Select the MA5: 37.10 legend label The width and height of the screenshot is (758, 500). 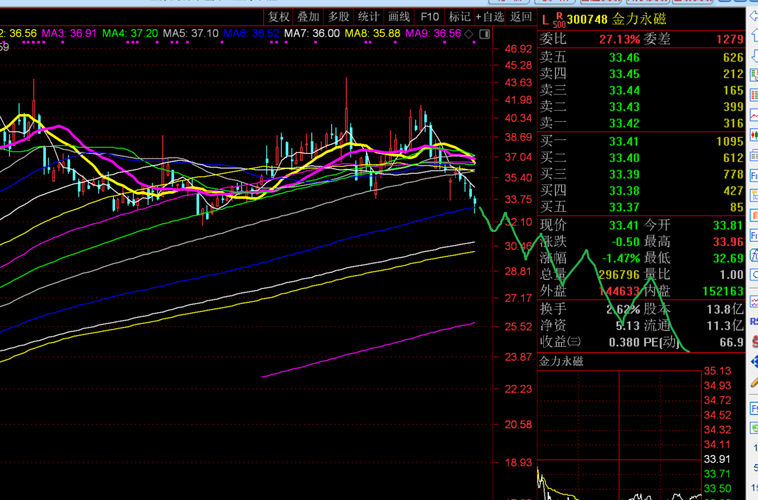tap(190, 33)
